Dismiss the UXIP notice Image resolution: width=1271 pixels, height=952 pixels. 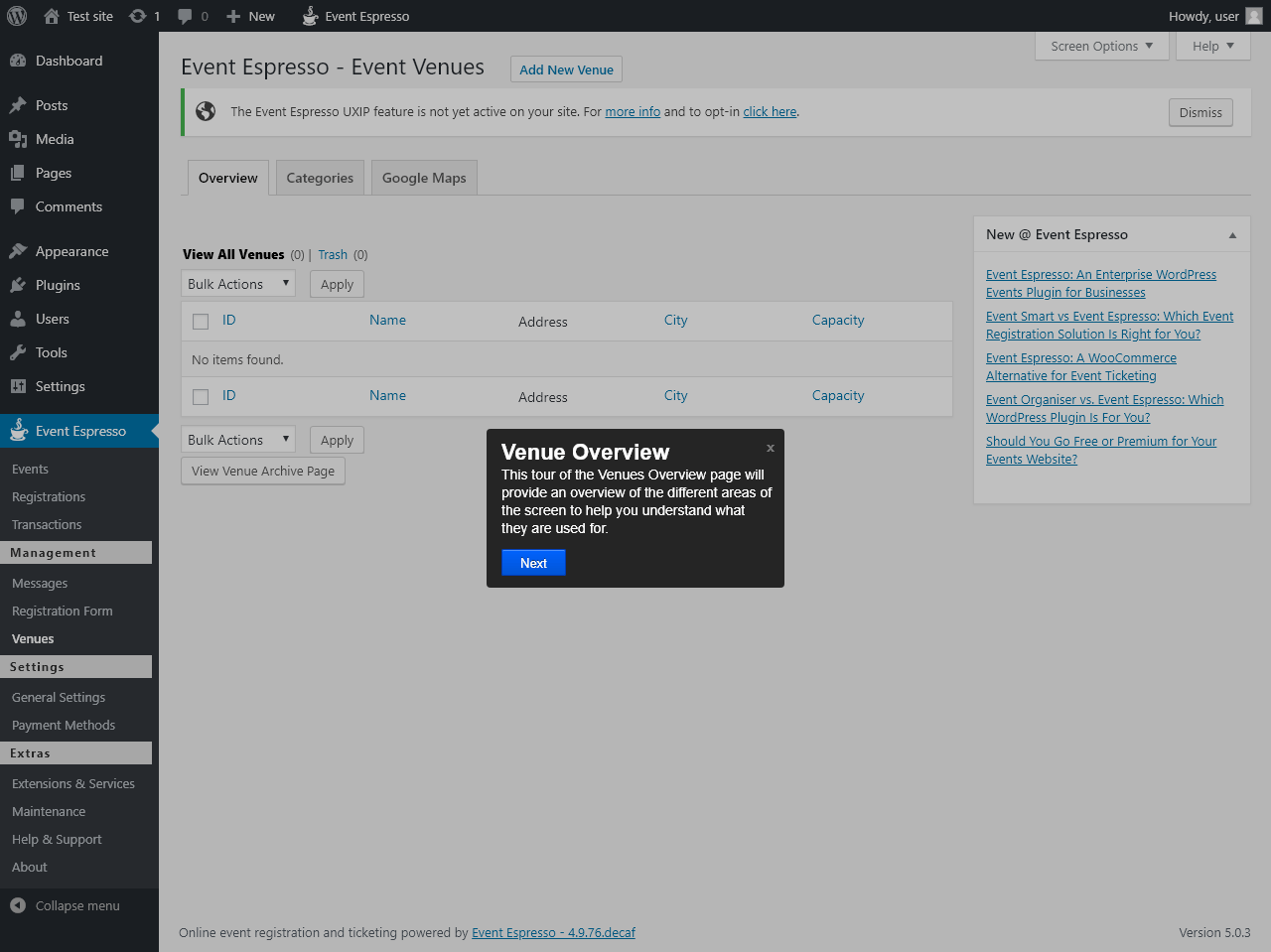pyautogui.click(x=1200, y=112)
